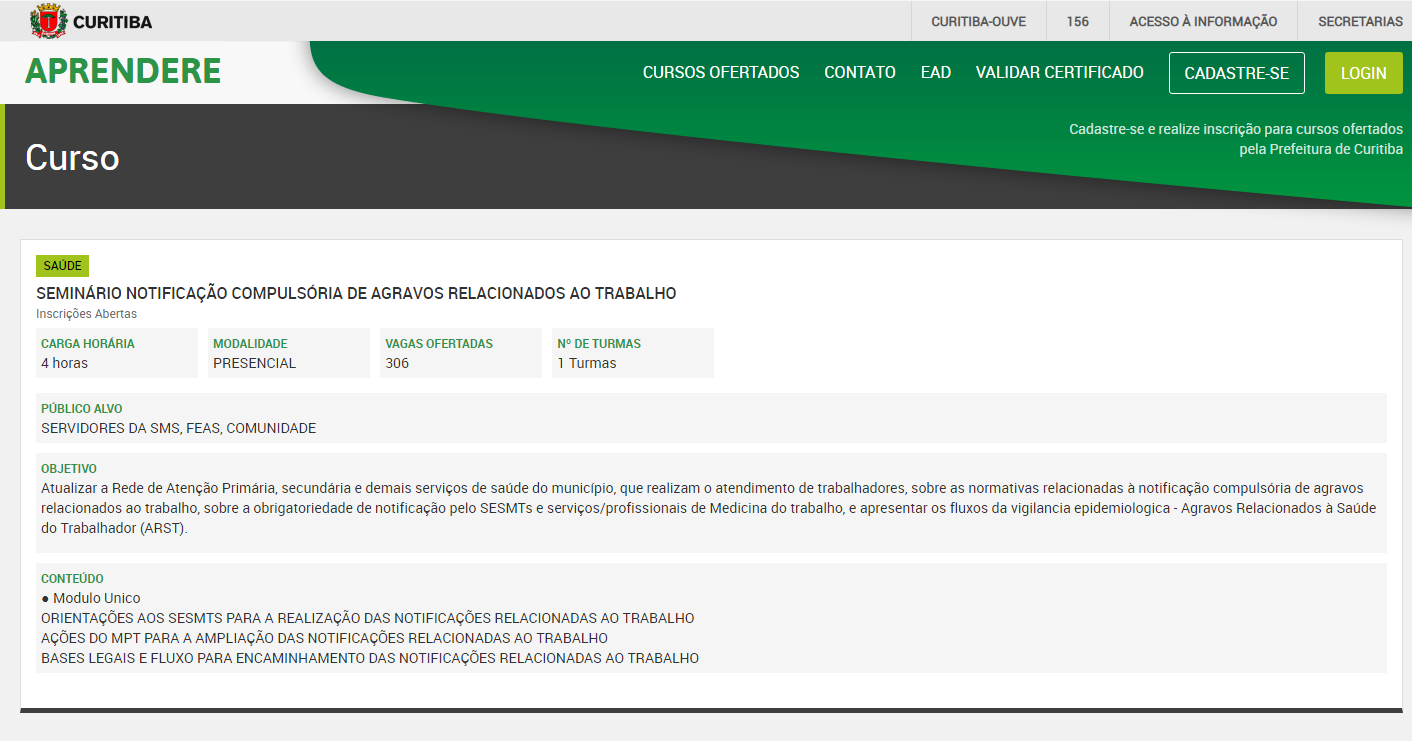Screen dimensions: 1412x741
Task: Open the CURITIBA-OUVE top link
Action: [978, 21]
